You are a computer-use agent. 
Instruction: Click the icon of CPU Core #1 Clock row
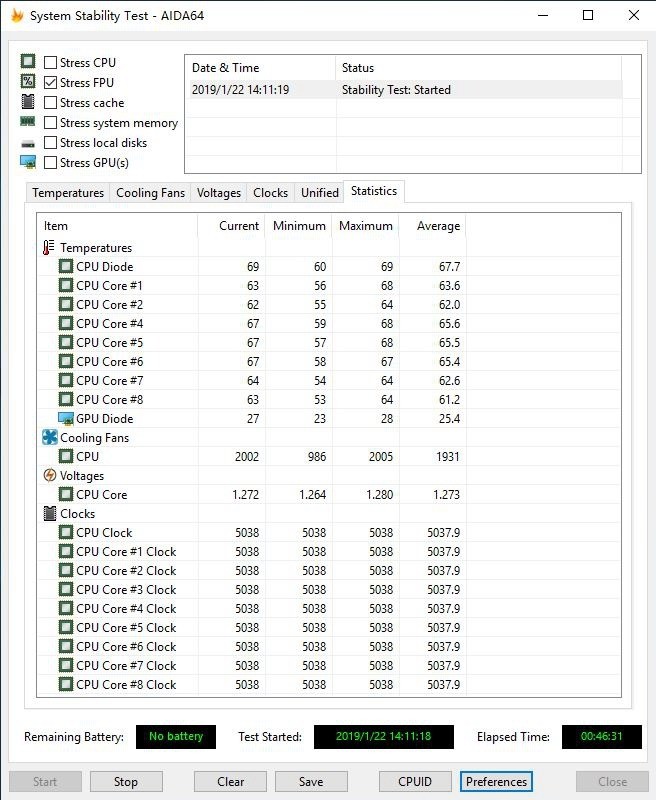pyautogui.click(x=66, y=552)
